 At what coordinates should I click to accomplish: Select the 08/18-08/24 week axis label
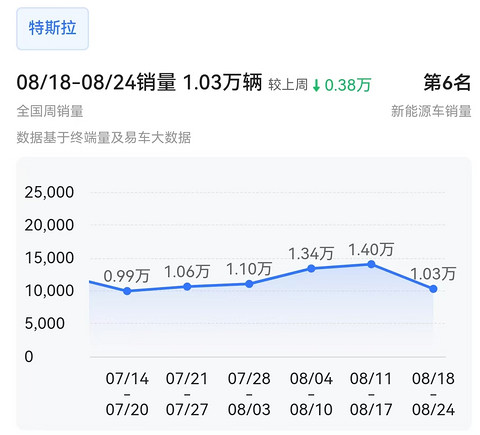point(433,394)
